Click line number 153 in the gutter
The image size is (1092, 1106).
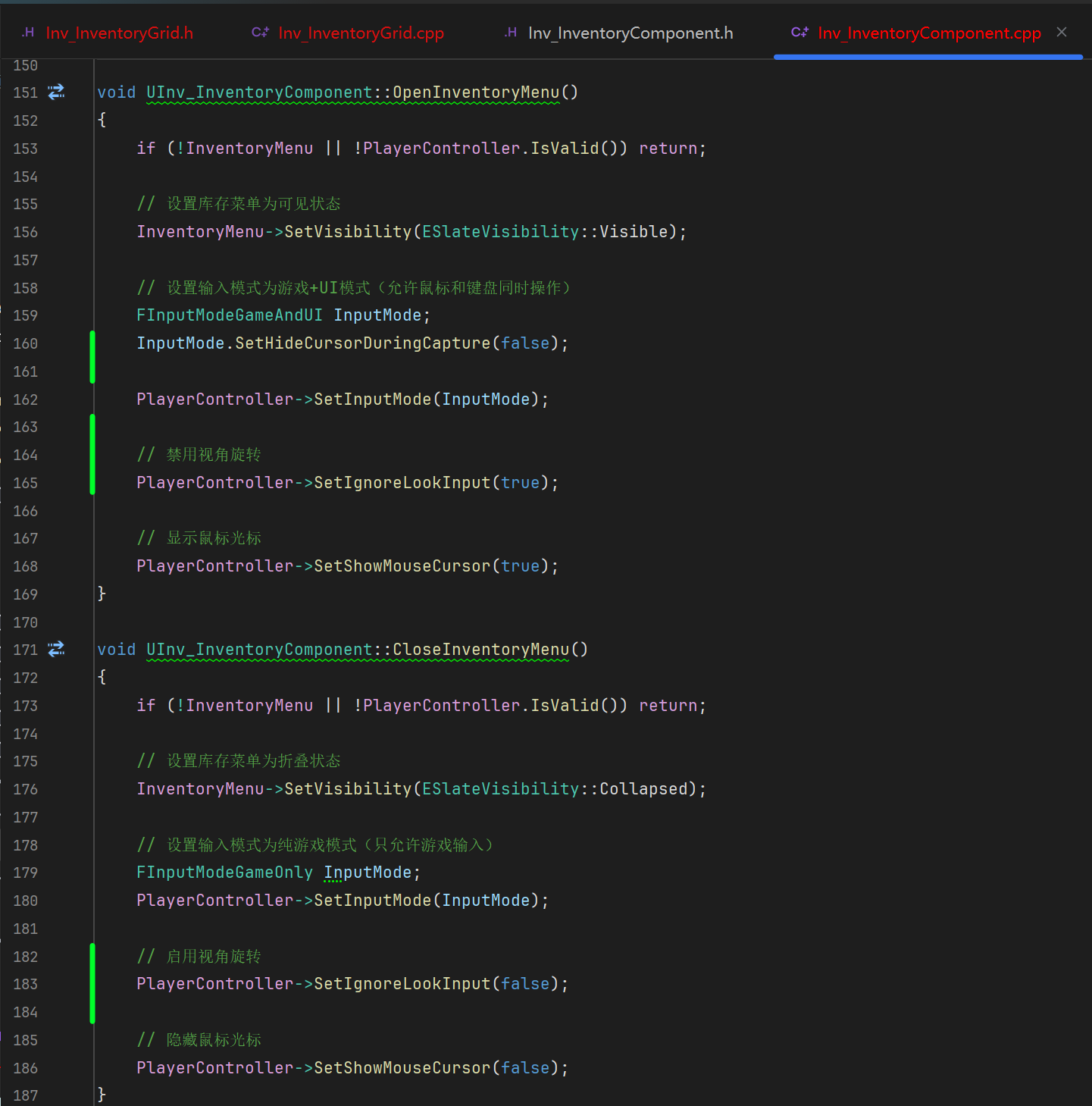(x=25, y=149)
